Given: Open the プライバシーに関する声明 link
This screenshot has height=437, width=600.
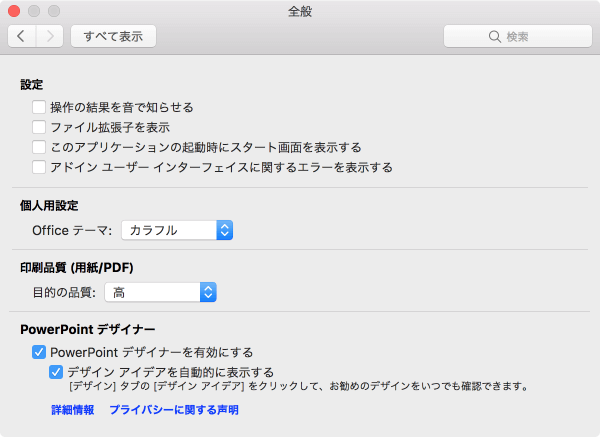Looking at the screenshot, I should [174, 410].
